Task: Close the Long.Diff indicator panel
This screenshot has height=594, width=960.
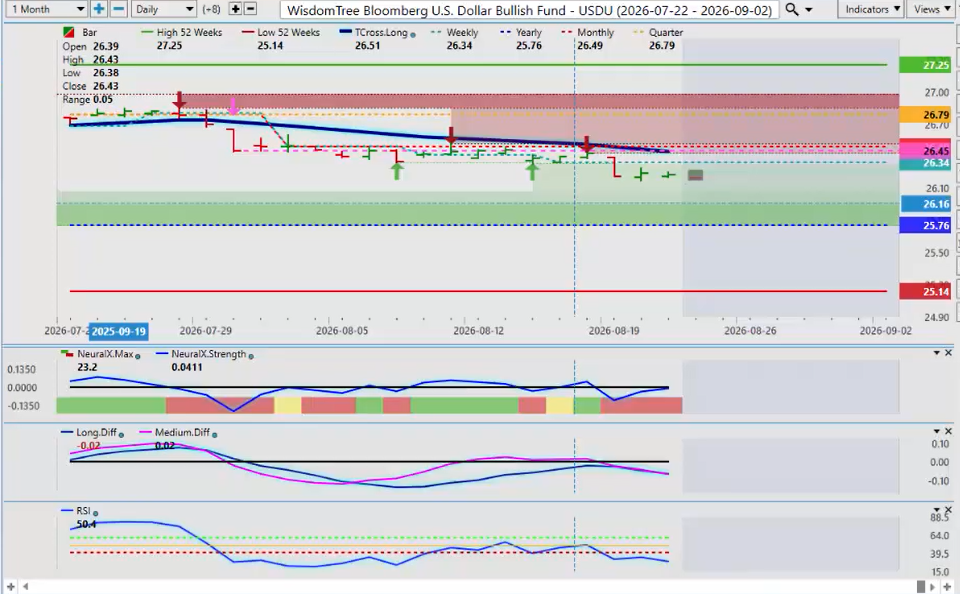Action: tap(948, 431)
